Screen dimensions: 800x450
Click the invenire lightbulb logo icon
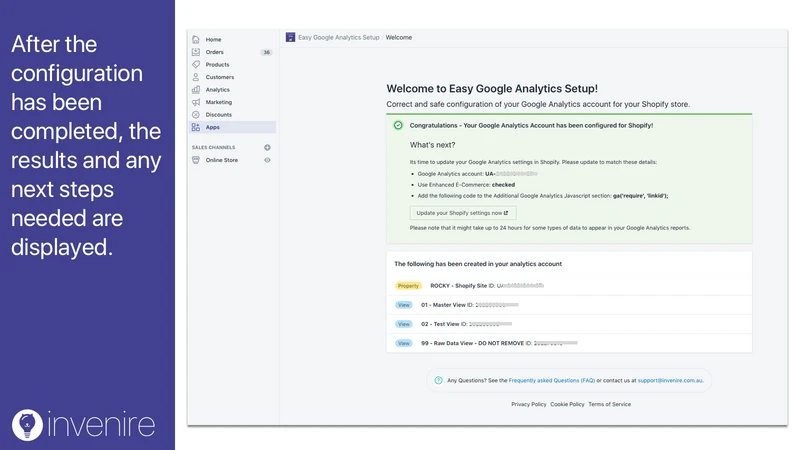click(27, 424)
